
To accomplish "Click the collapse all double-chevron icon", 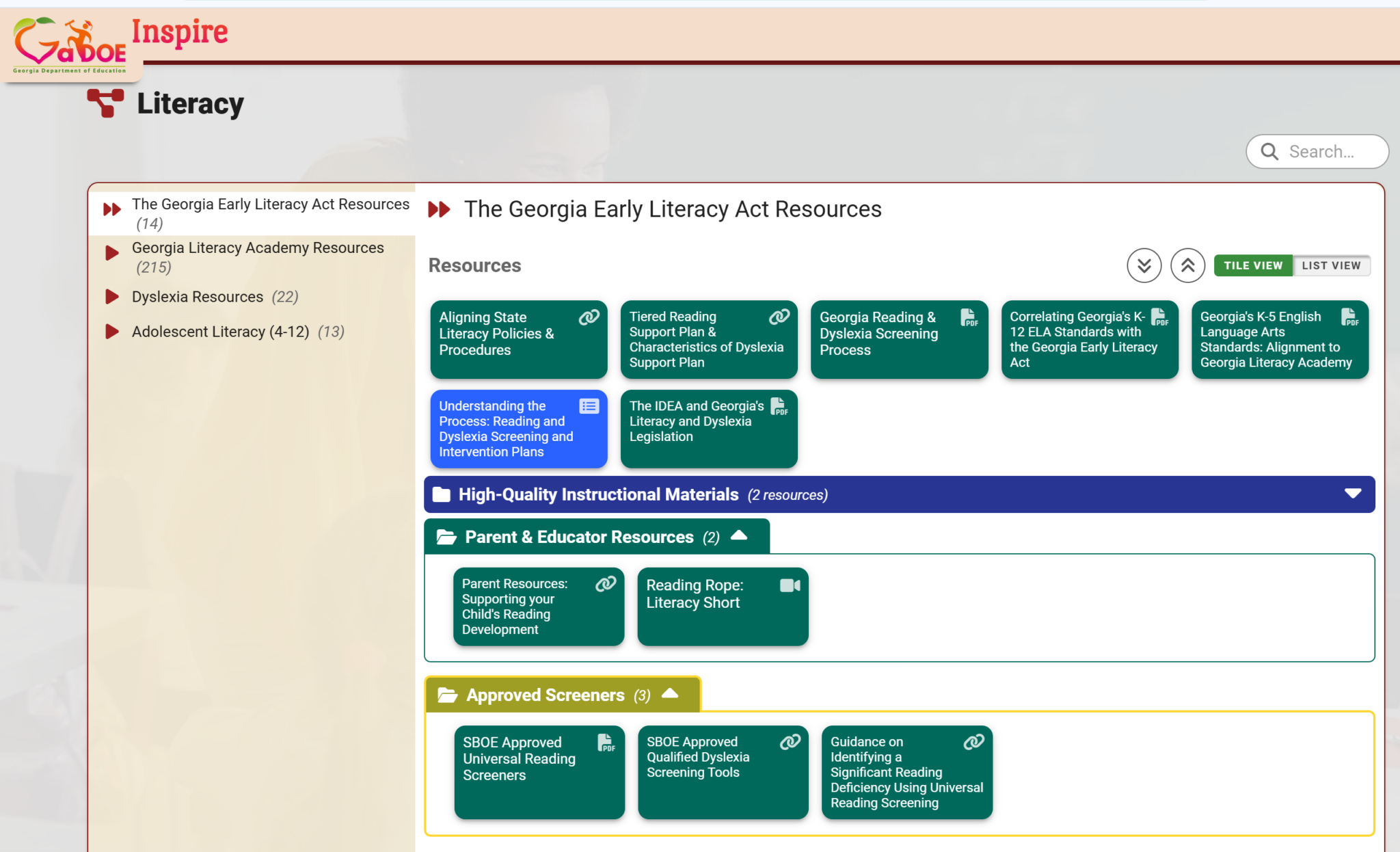I will [1187, 265].
